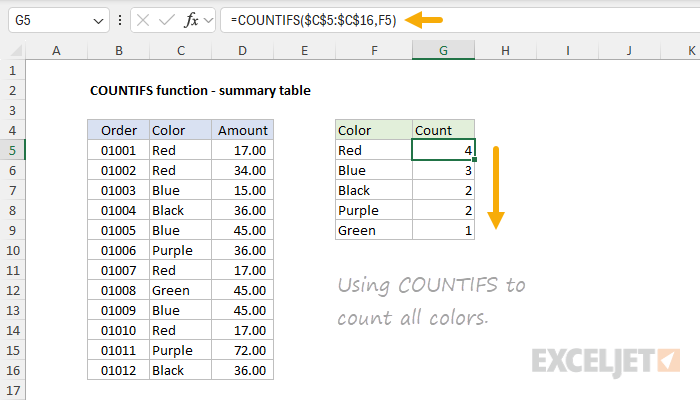Select column G header
The width and height of the screenshot is (700, 400).
pyautogui.click(x=443, y=50)
